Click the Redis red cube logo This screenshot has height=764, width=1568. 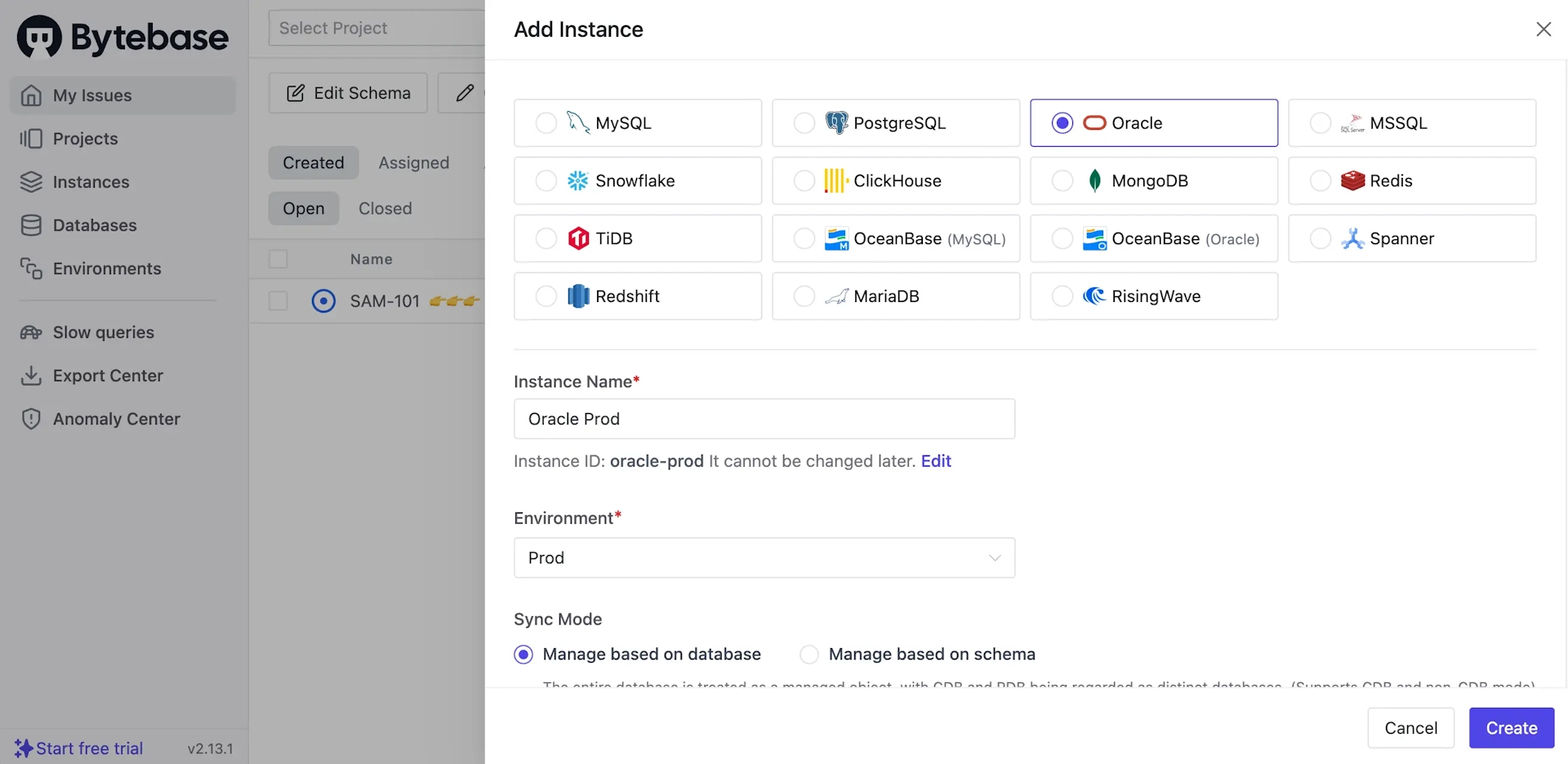[1352, 181]
